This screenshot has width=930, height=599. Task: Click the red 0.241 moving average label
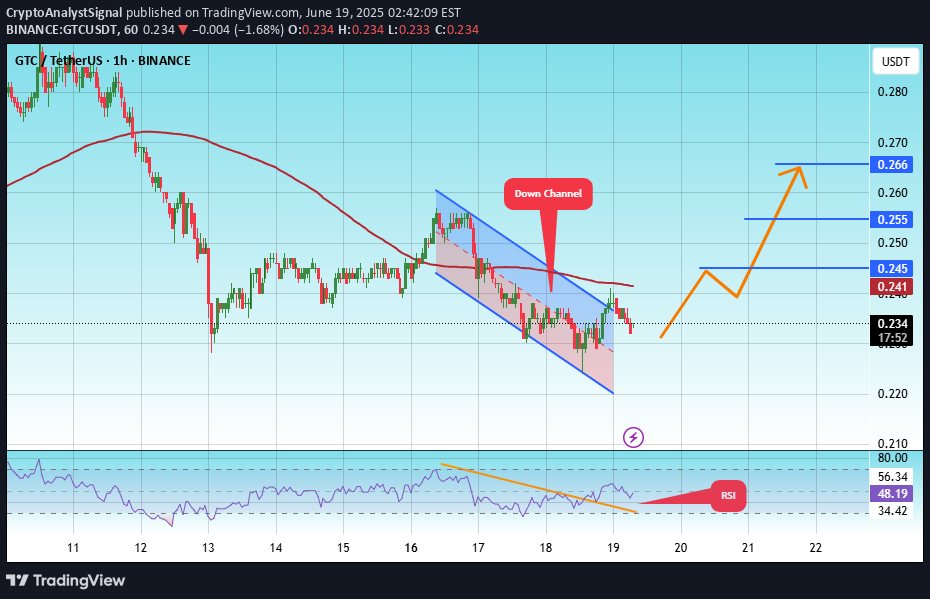coord(893,287)
